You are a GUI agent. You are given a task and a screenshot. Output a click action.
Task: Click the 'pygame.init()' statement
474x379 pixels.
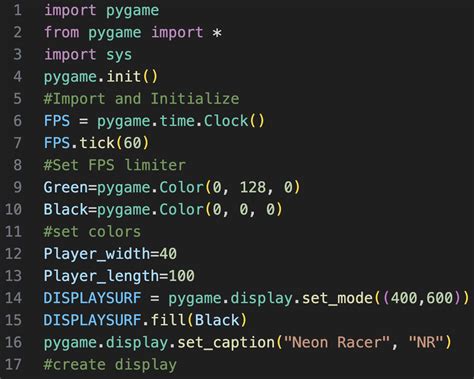click(x=101, y=77)
